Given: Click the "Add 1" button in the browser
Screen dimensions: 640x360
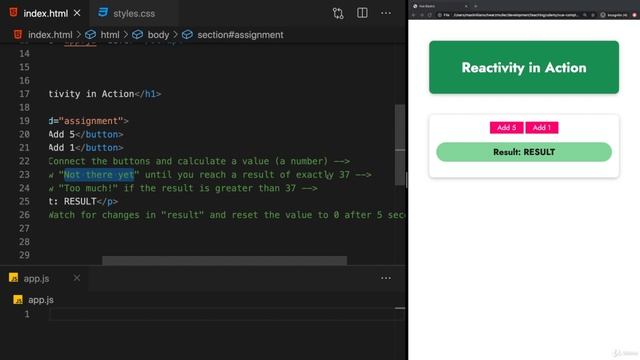Looking at the screenshot, I should tap(542, 127).
